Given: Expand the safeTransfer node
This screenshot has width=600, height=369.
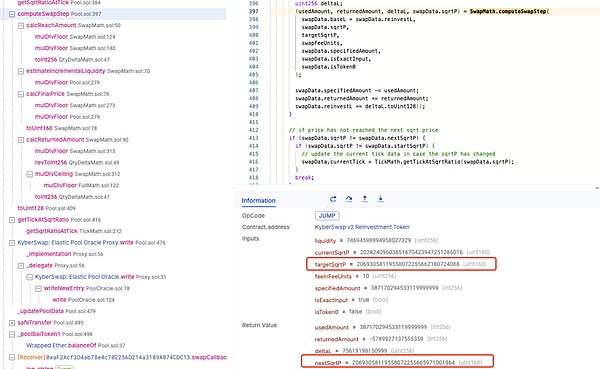Looking at the screenshot, I should (x=12, y=323).
